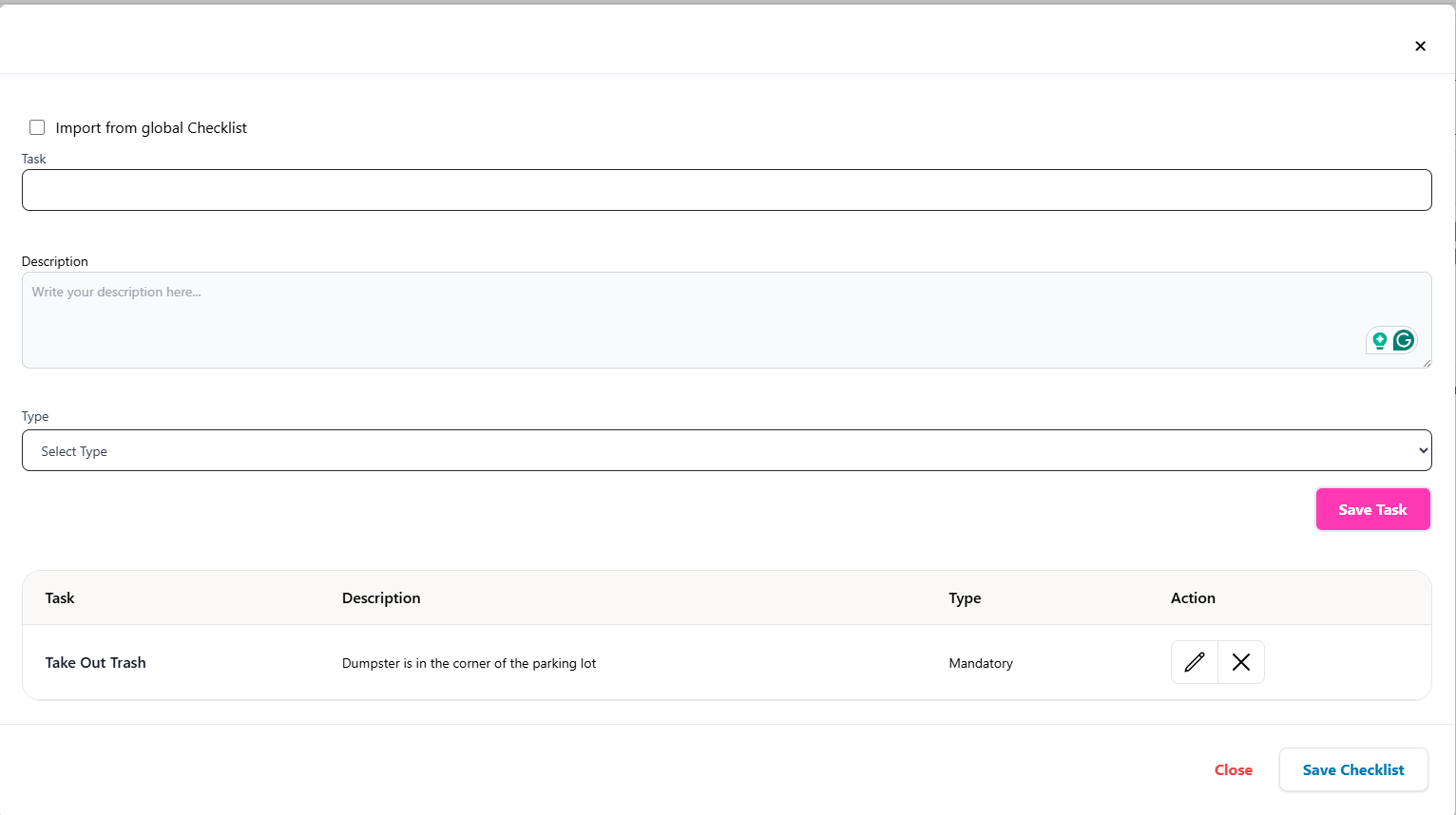Image resolution: width=1456 pixels, height=815 pixels.
Task: Click the Description textarea resize handle
Action: click(x=1426, y=362)
